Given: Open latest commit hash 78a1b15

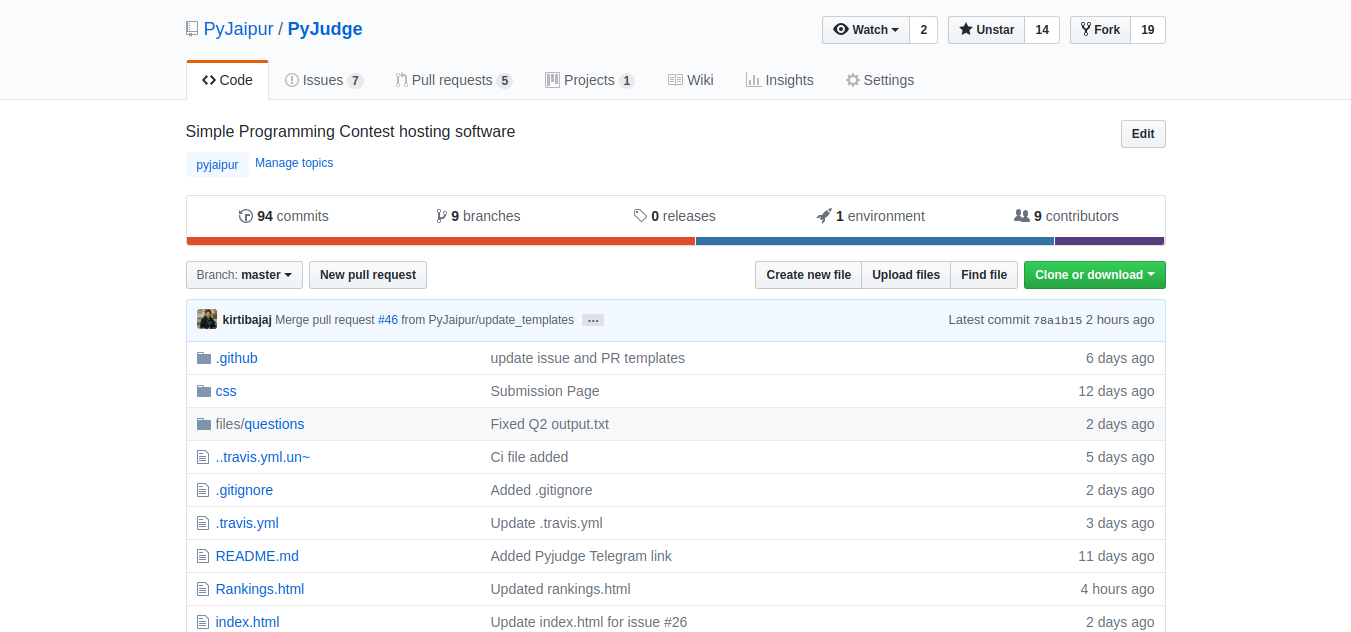Looking at the screenshot, I should pos(1057,320).
